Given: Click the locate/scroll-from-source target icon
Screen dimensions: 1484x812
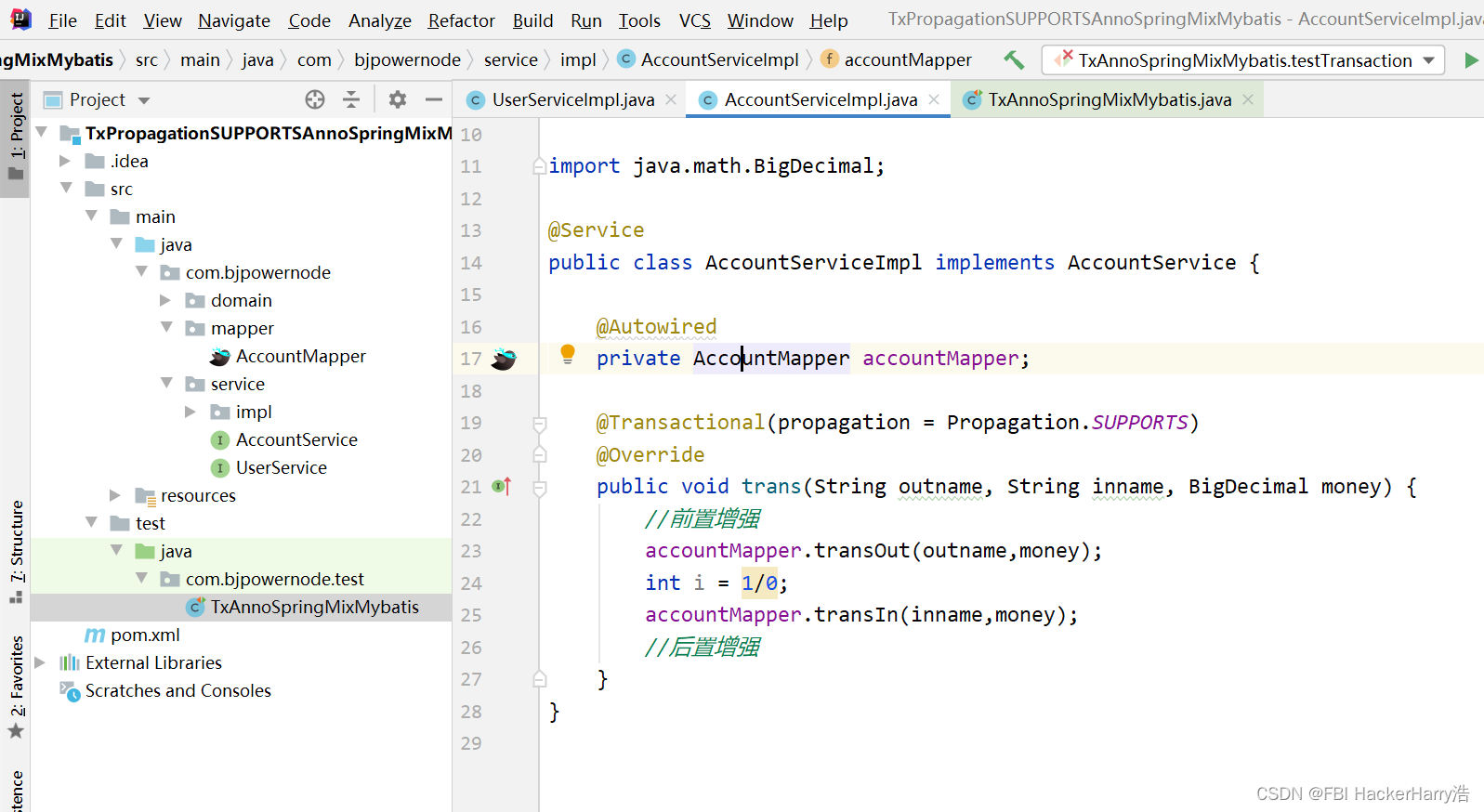Looking at the screenshot, I should coord(315,99).
